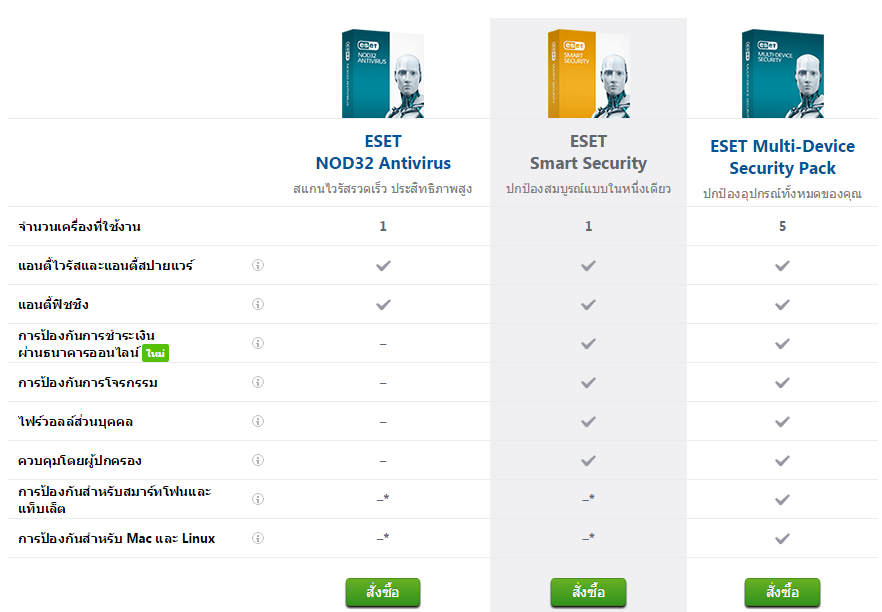Open ESET Smart Security product title link
882x612 pixels.
click(x=588, y=152)
